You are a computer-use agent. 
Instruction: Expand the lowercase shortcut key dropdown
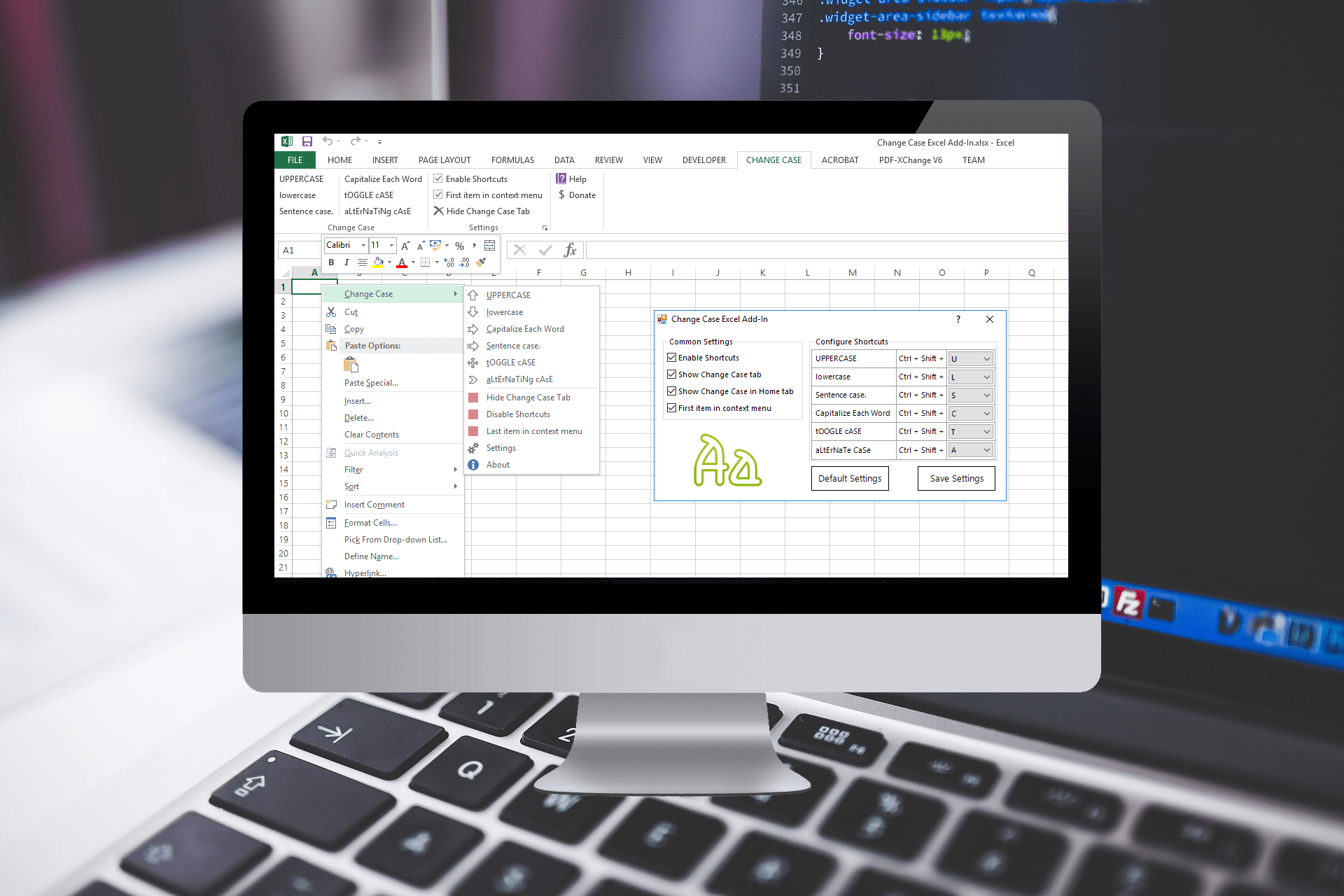988,375
